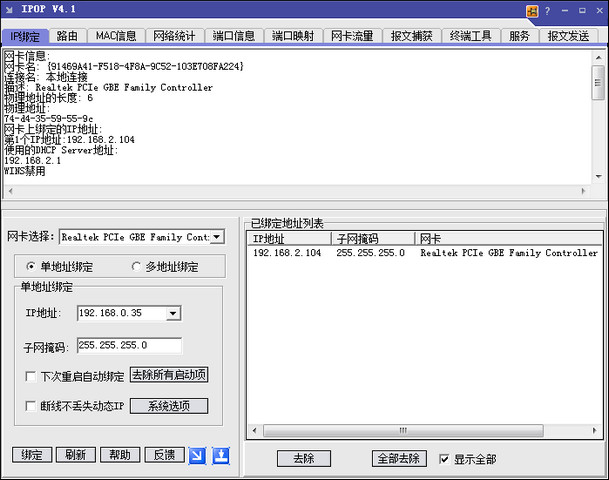Switch to the MAC信息 tab
Screen dimensions: 609x480
point(116,36)
